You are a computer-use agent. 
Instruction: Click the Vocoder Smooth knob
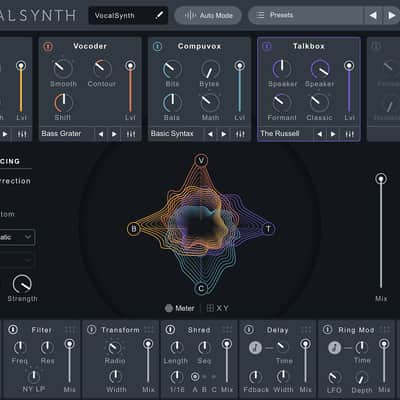63,69
